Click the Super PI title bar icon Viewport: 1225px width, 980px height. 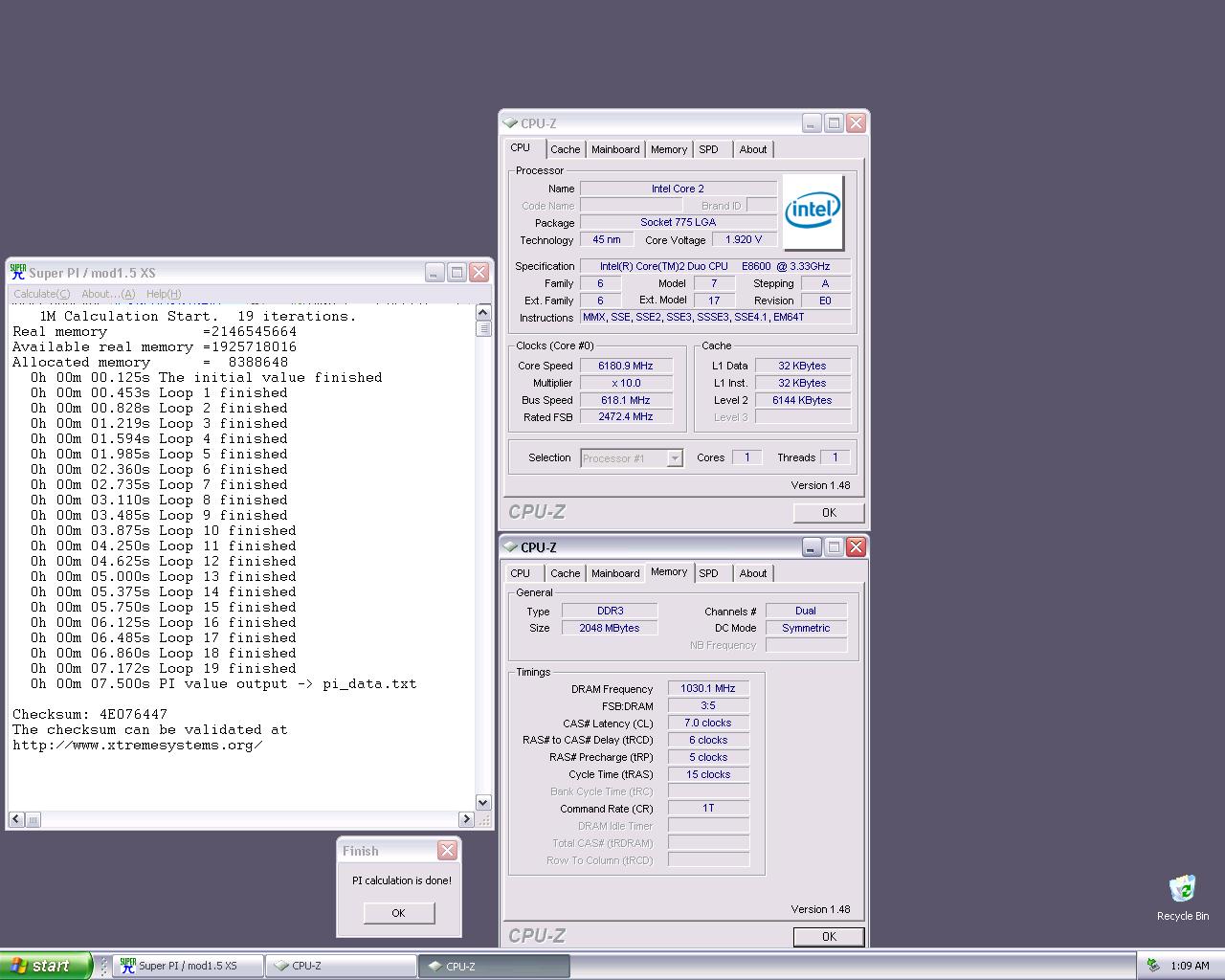coord(18,272)
